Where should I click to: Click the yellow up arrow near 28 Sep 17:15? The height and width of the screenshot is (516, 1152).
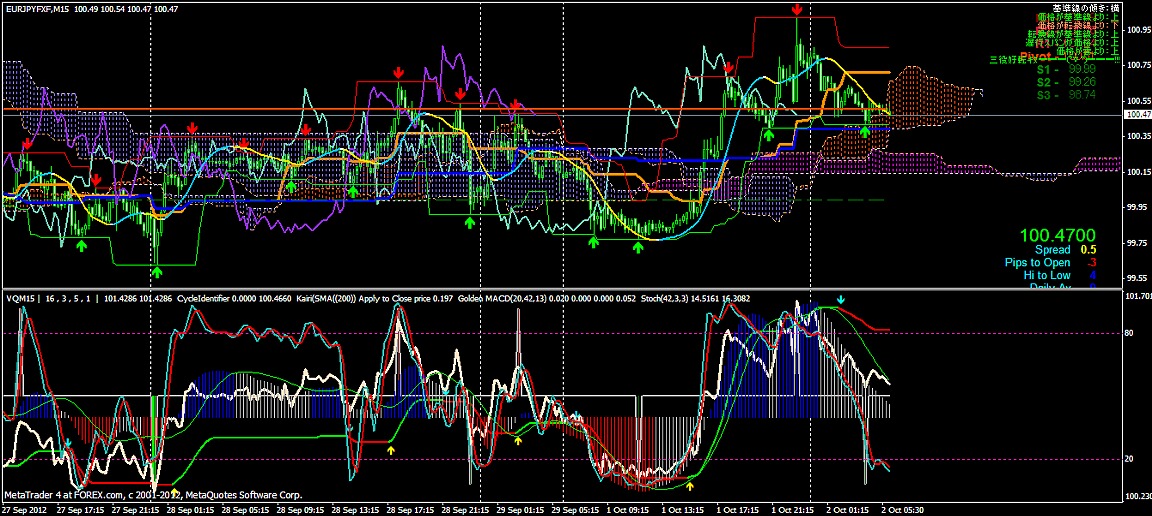[x=391, y=450]
